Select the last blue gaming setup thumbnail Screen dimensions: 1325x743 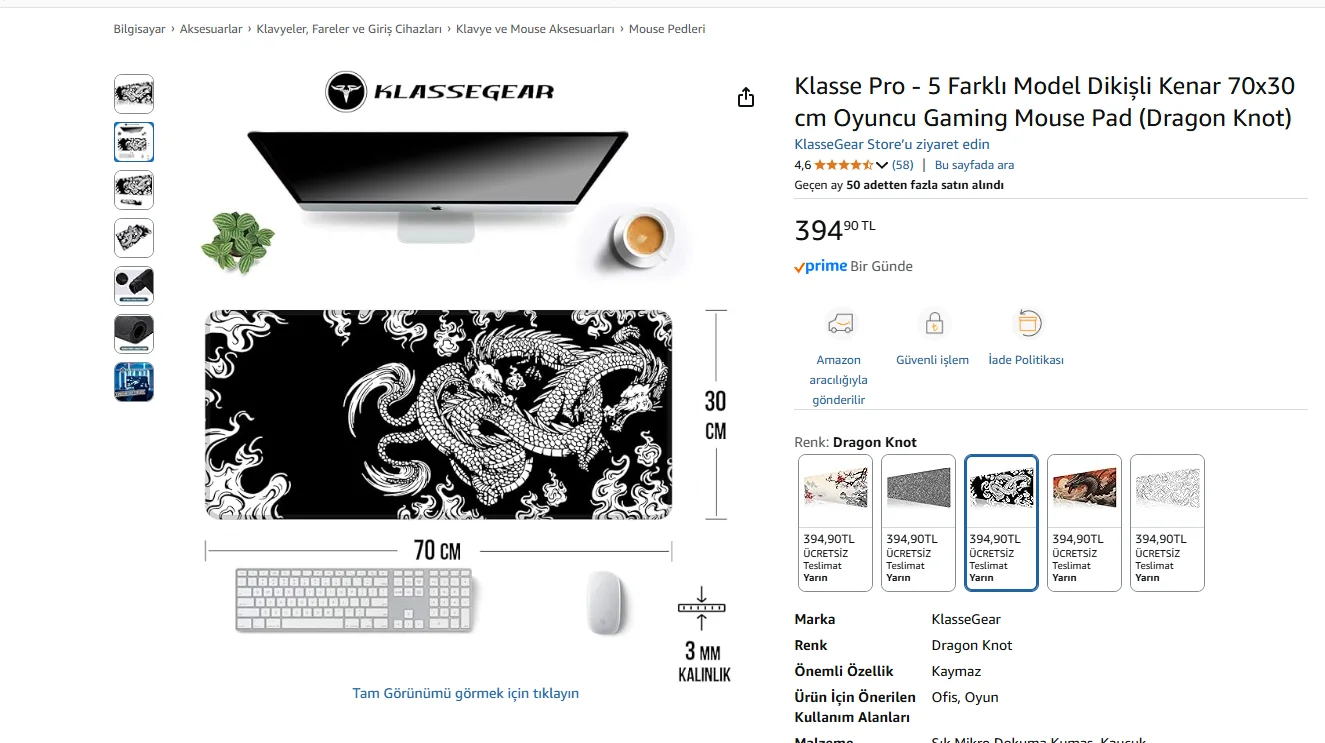click(134, 382)
